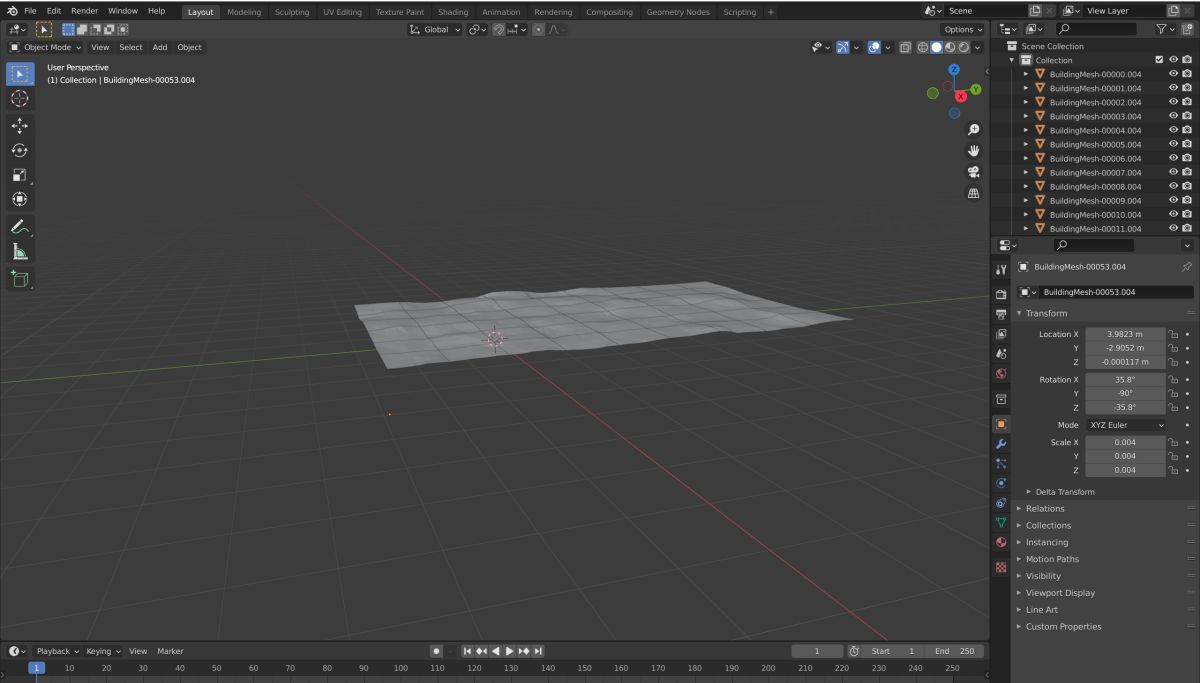Select the Add Cube tool
The image size is (1200, 683).
pos(19,279)
